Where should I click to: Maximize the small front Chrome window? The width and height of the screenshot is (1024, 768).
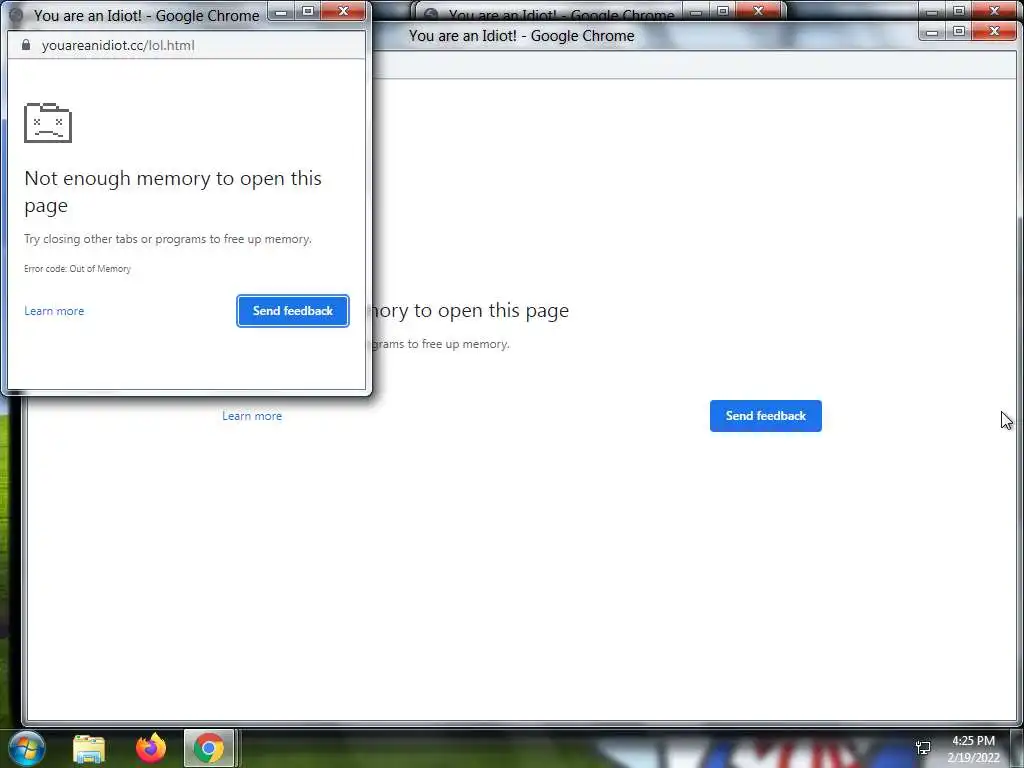click(308, 12)
